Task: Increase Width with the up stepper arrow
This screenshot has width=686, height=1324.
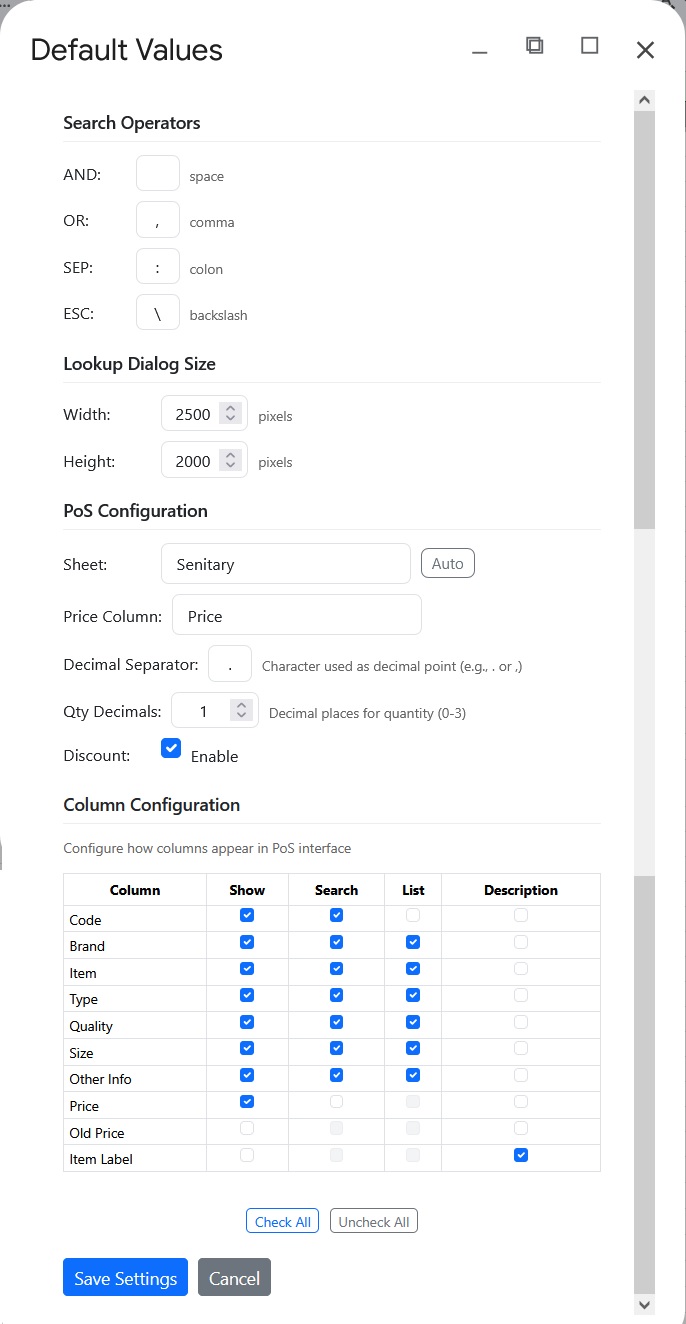Action: [x=231, y=408]
